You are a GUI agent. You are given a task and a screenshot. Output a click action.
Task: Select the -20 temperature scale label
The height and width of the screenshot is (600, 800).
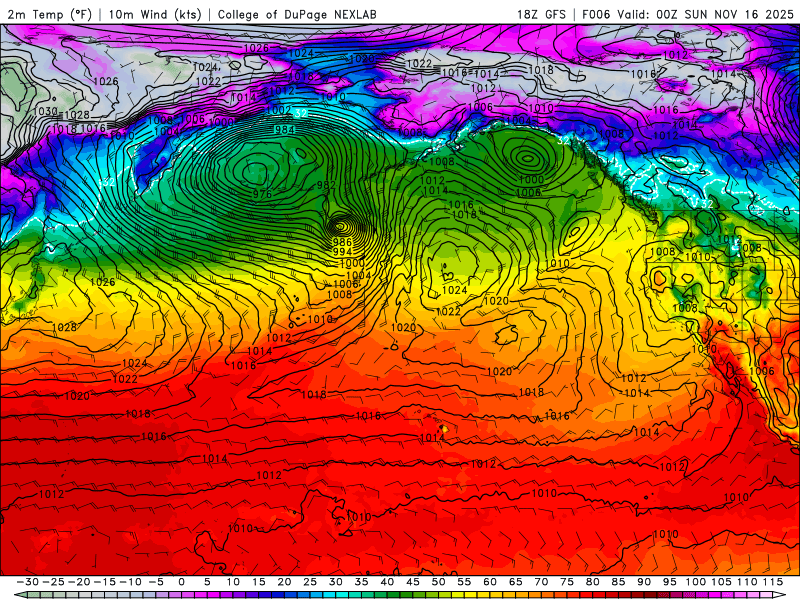click(79, 582)
